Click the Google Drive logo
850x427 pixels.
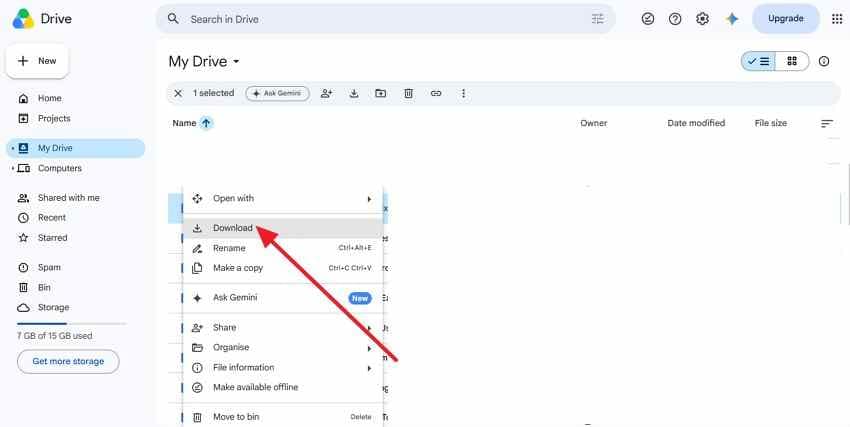(23, 18)
